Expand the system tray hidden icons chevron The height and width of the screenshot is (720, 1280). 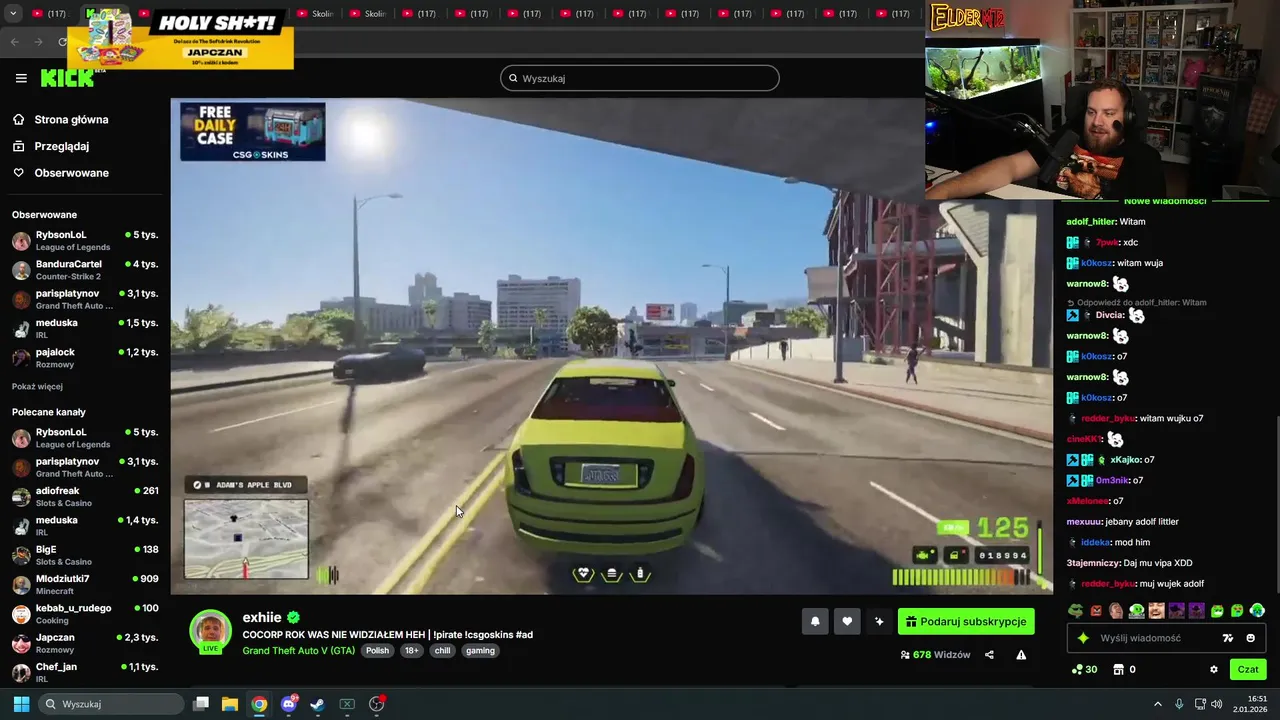pyautogui.click(x=1158, y=704)
